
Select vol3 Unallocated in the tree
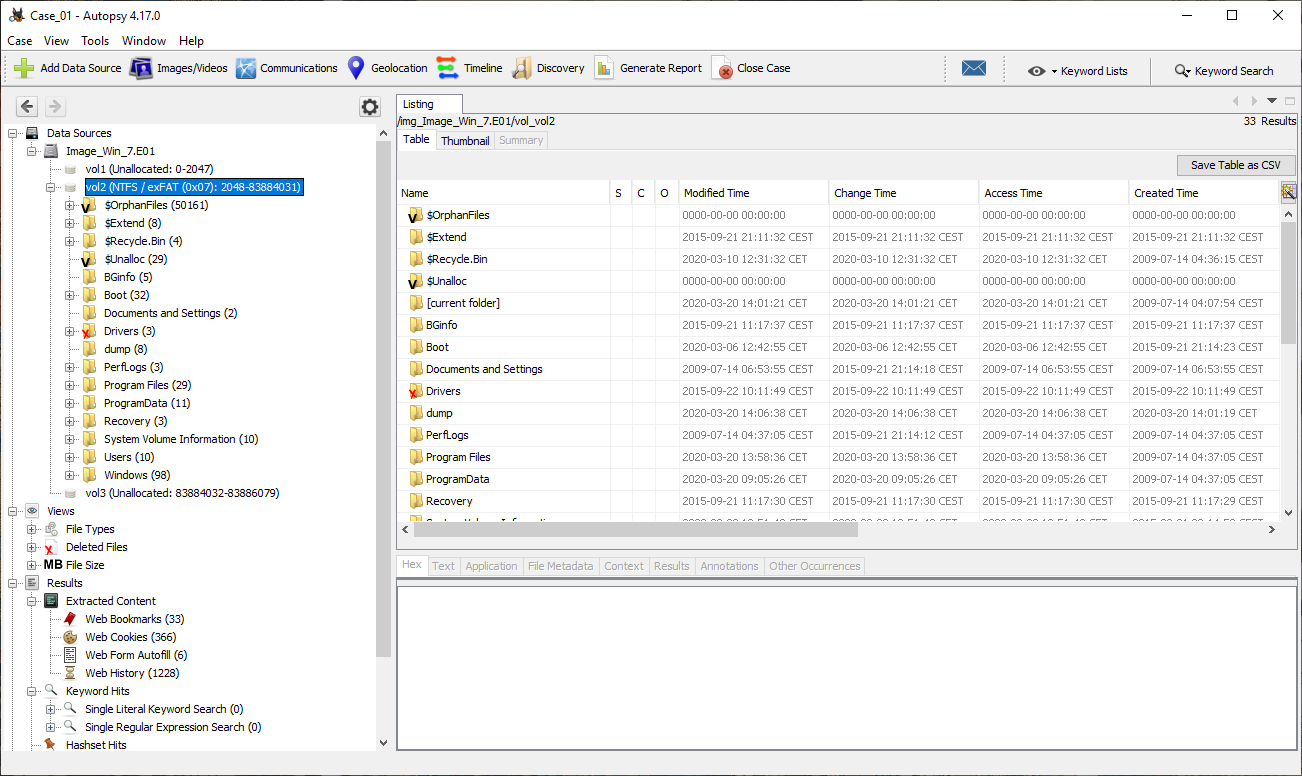(182, 493)
